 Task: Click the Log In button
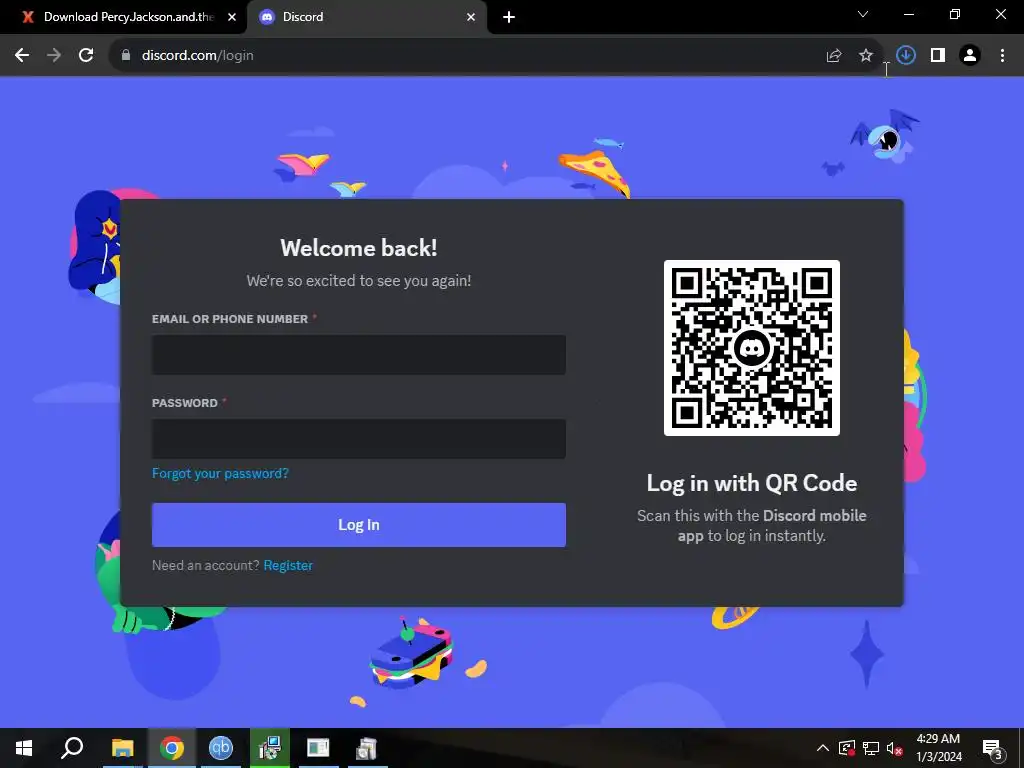359,525
